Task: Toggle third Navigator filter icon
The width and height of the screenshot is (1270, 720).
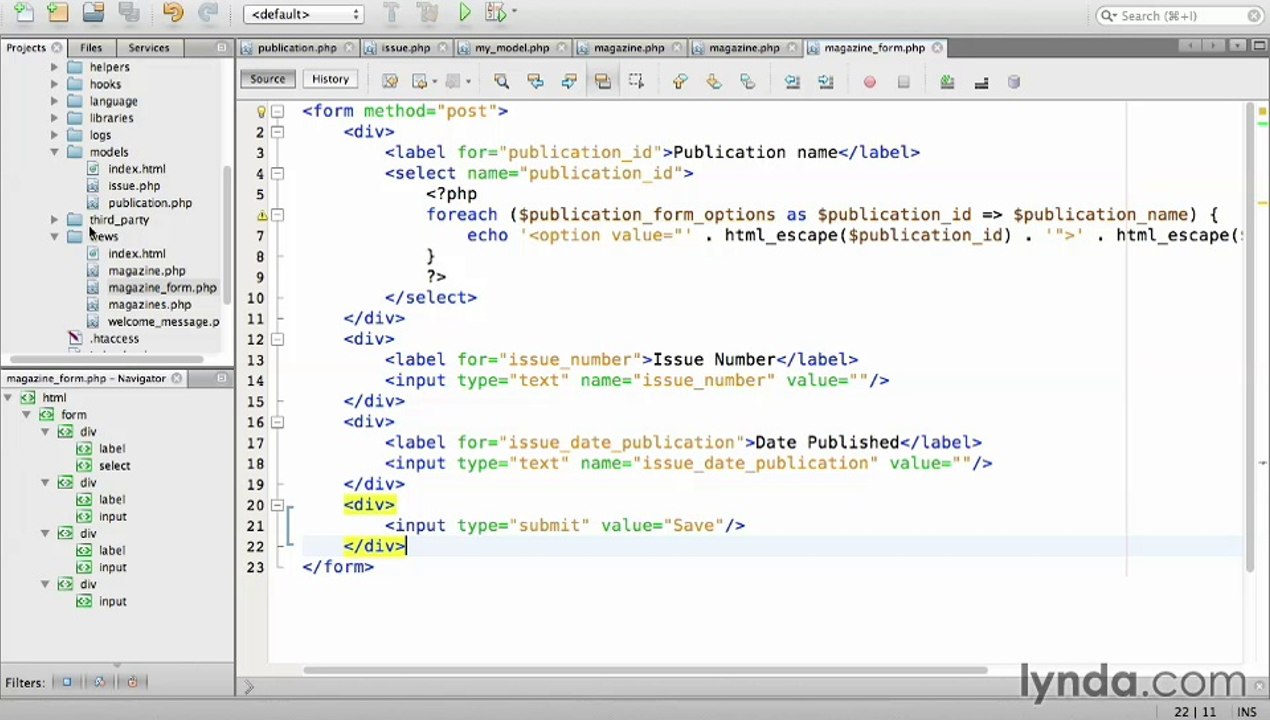Action: pyautogui.click(x=132, y=682)
